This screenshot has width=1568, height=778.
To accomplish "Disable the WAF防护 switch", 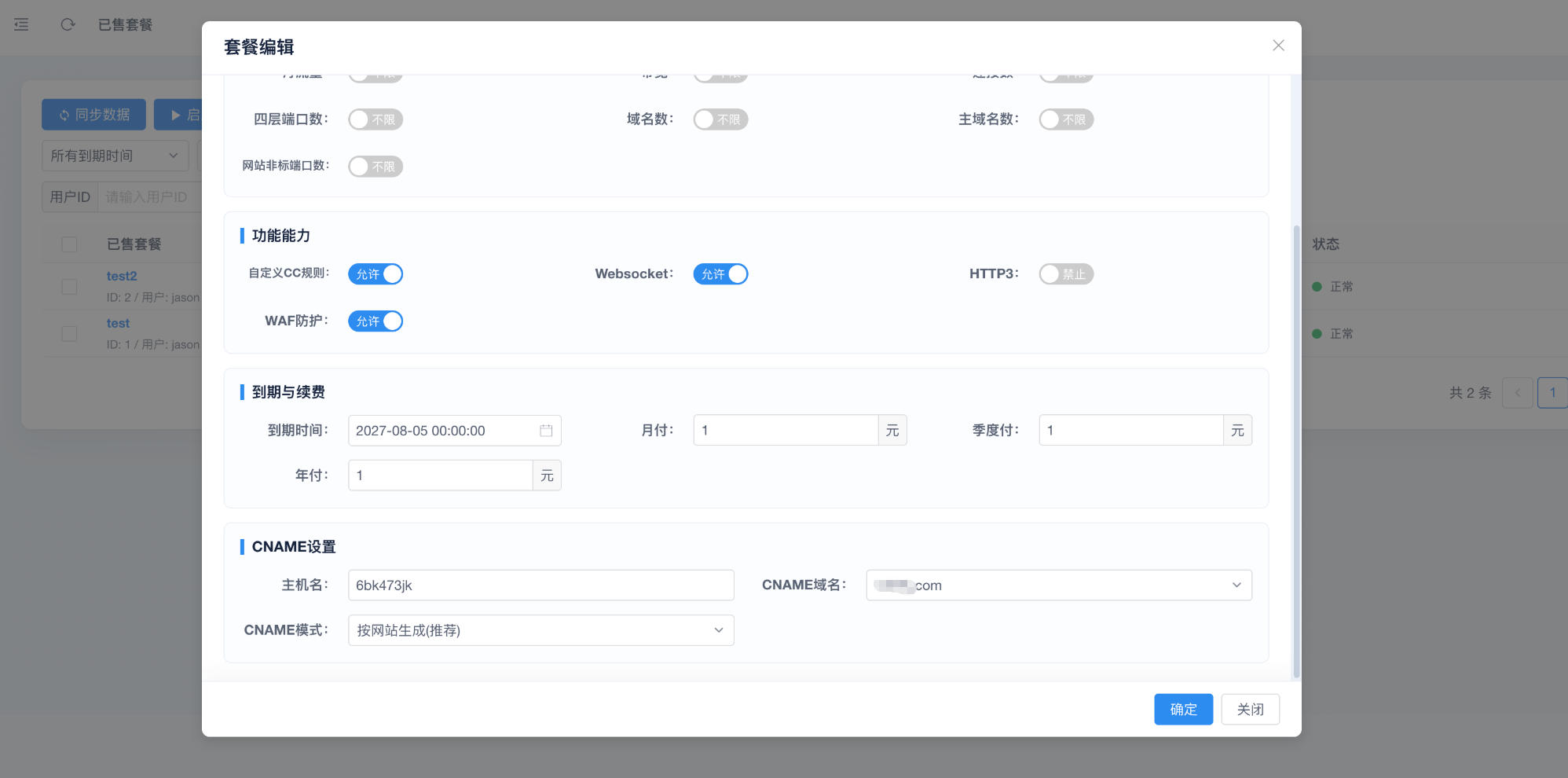I will click(x=376, y=321).
